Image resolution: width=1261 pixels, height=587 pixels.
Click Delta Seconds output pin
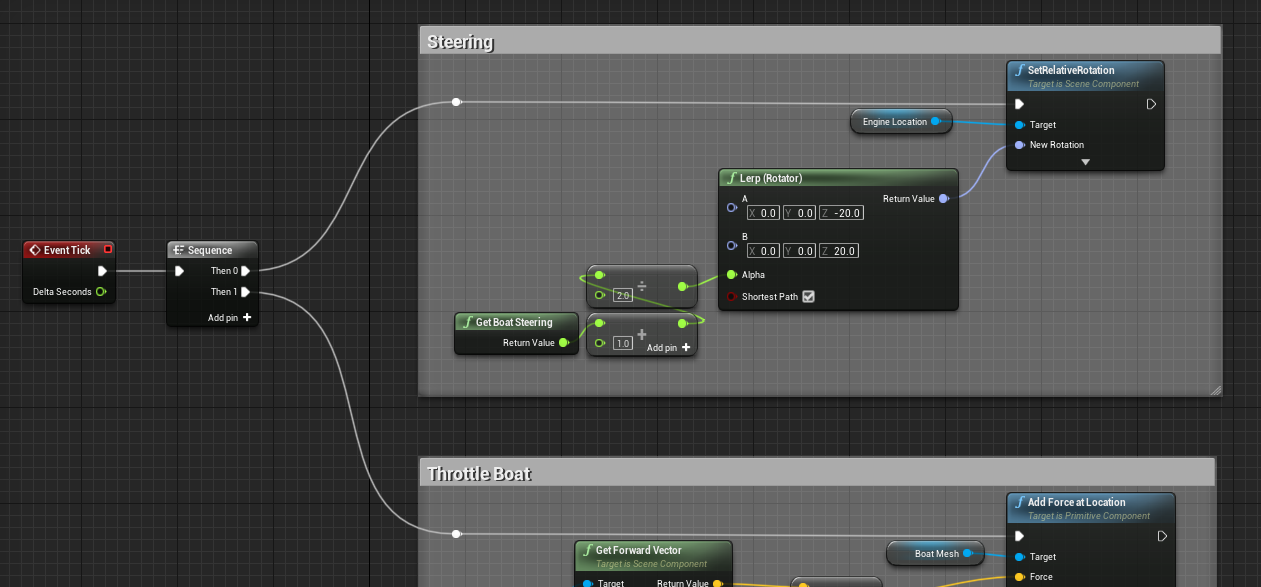[x=101, y=292]
